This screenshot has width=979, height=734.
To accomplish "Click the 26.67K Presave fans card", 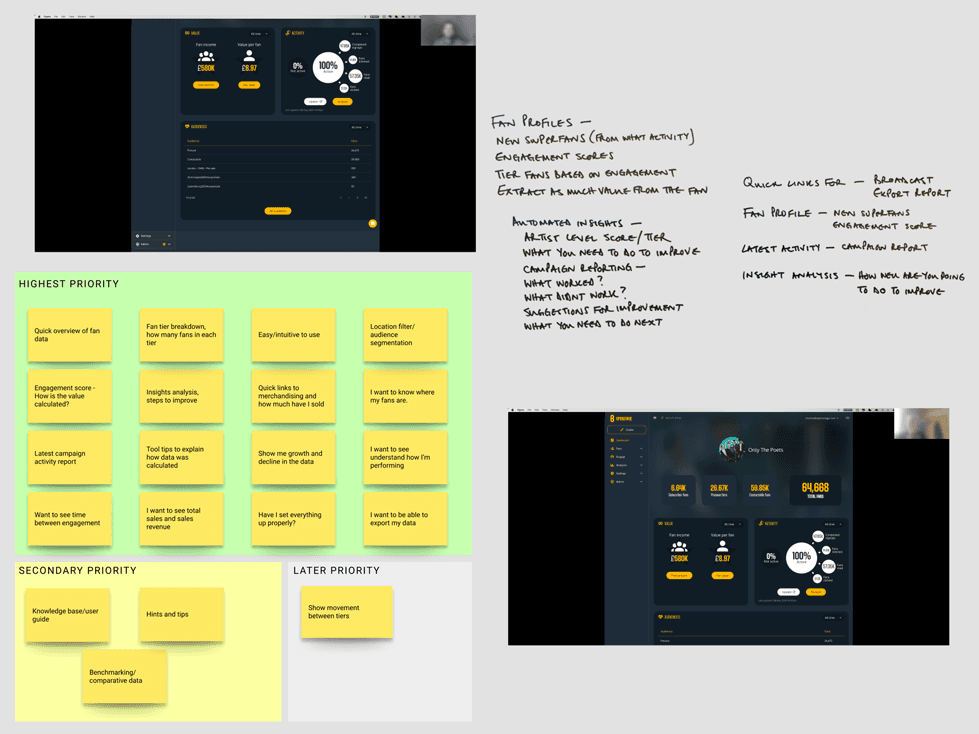I will (x=719, y=490).
